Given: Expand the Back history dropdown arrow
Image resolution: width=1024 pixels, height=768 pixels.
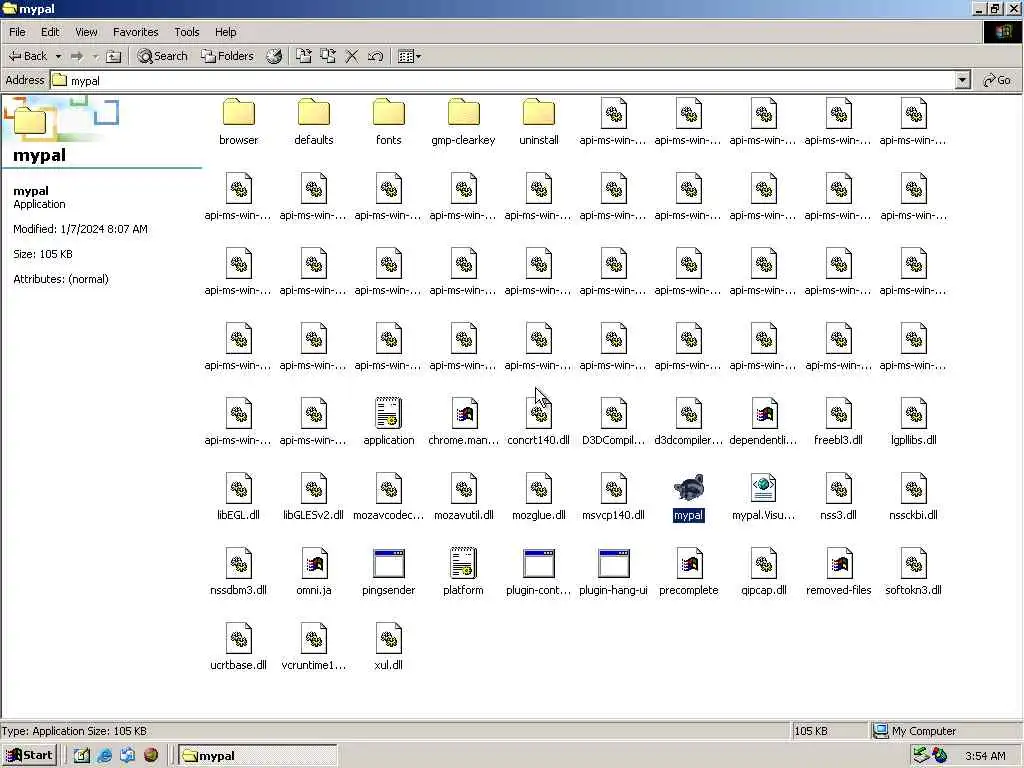Looking at the screenshot, I should [x=58, y=56].
